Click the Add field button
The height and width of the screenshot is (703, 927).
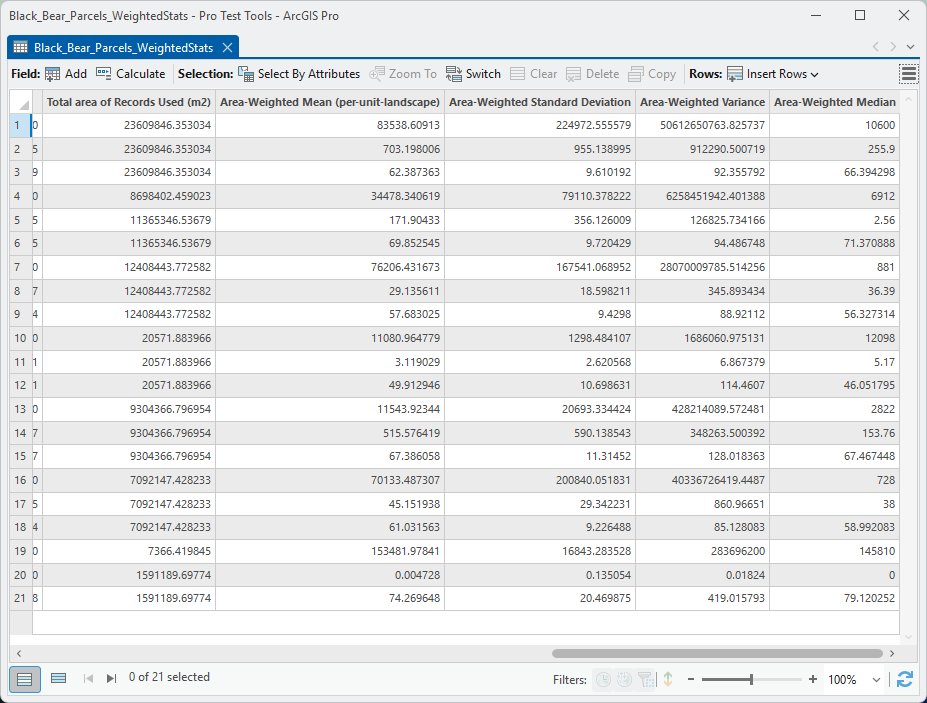tap(66, 74)
